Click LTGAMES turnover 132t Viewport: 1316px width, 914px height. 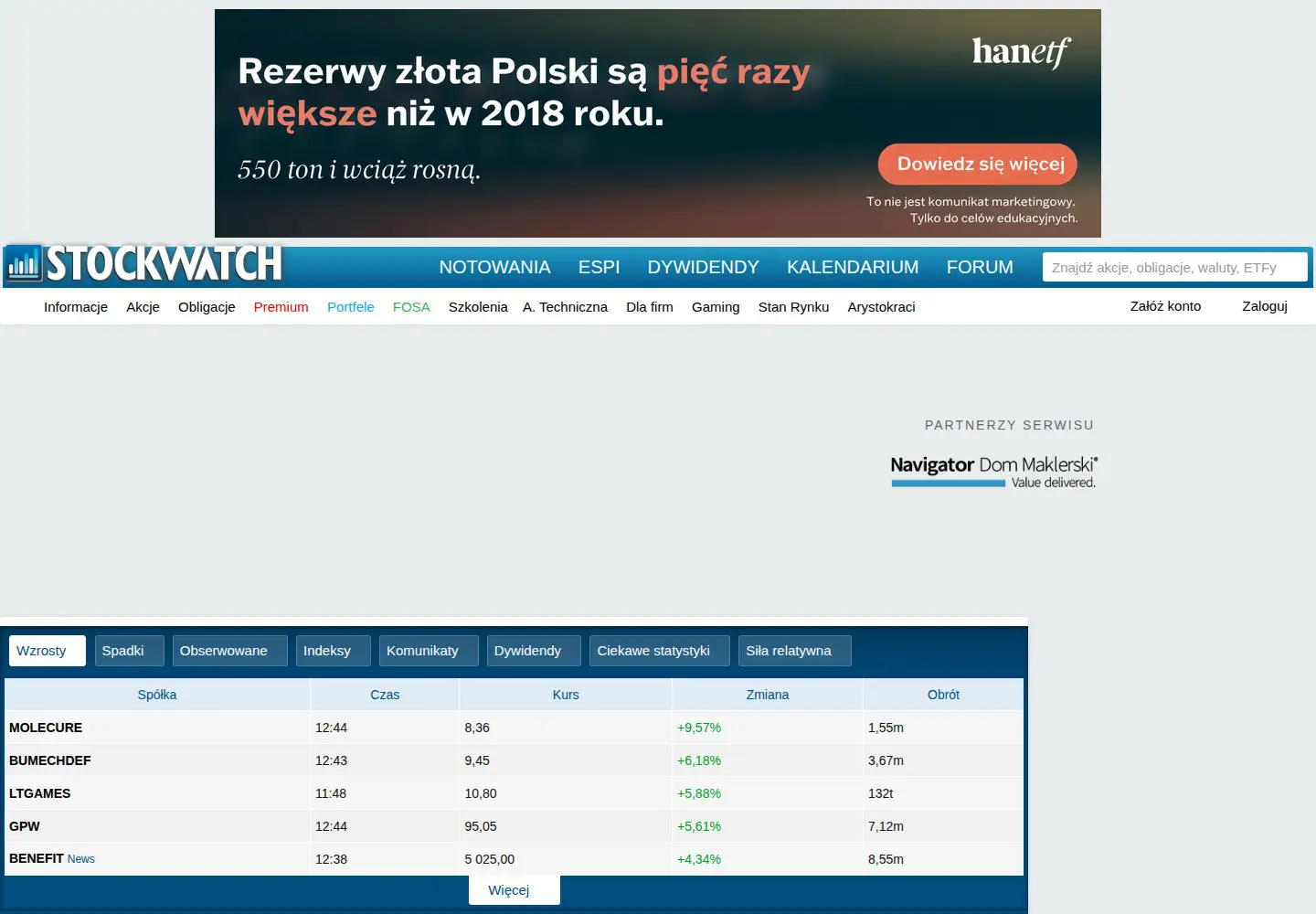pyautogui.click(x=881, y=793)
